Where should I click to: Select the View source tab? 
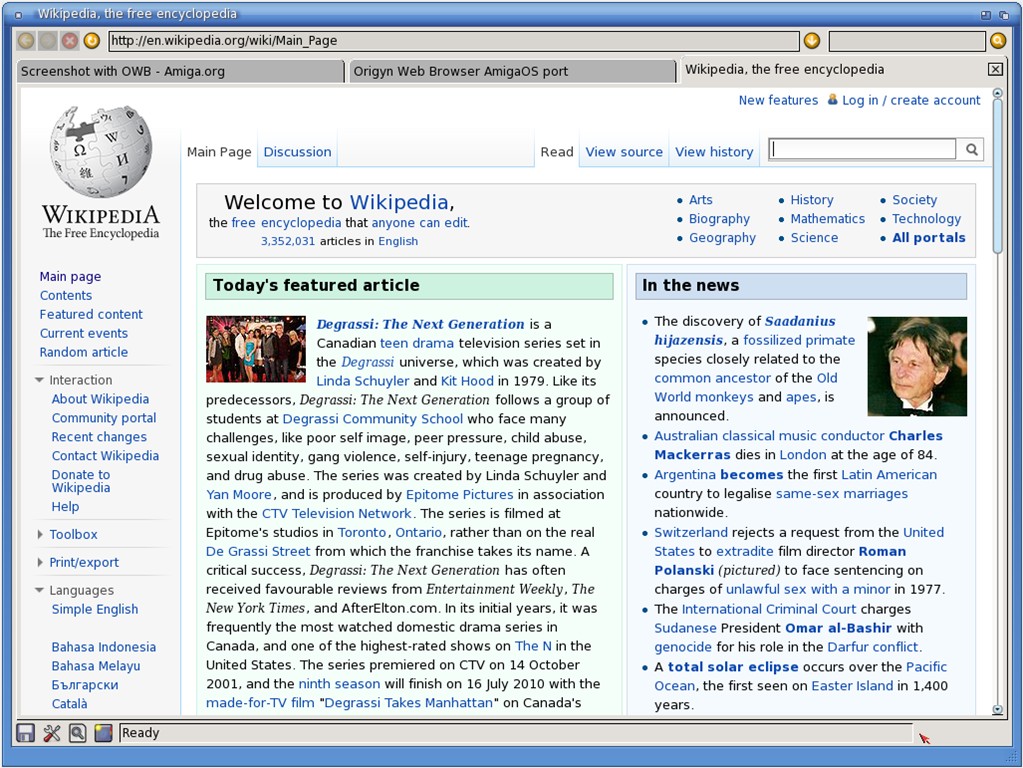coord(624,152)
